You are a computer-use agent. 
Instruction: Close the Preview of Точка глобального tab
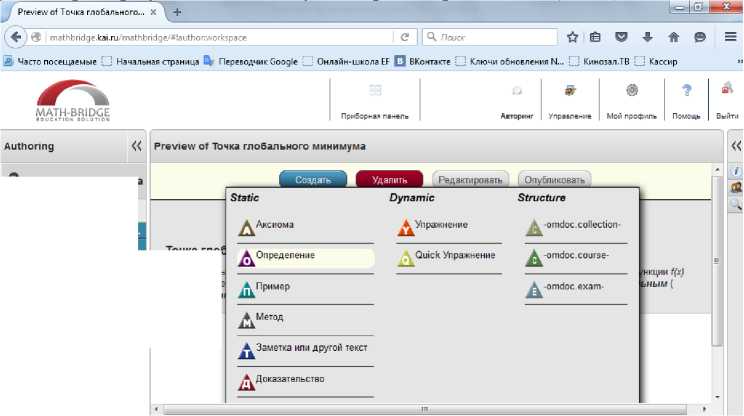click(153, 12)
